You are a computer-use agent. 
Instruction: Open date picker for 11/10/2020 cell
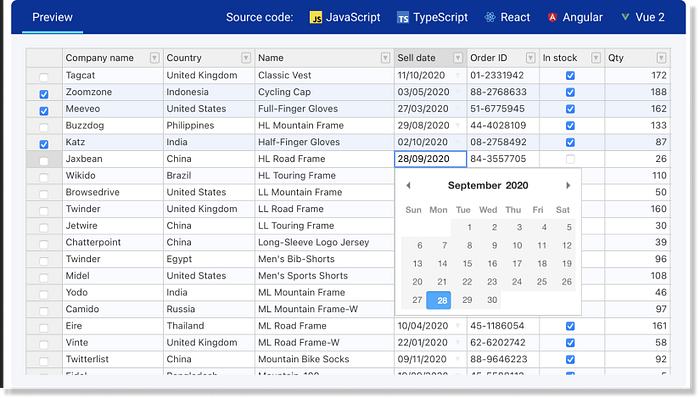[458, 75]
